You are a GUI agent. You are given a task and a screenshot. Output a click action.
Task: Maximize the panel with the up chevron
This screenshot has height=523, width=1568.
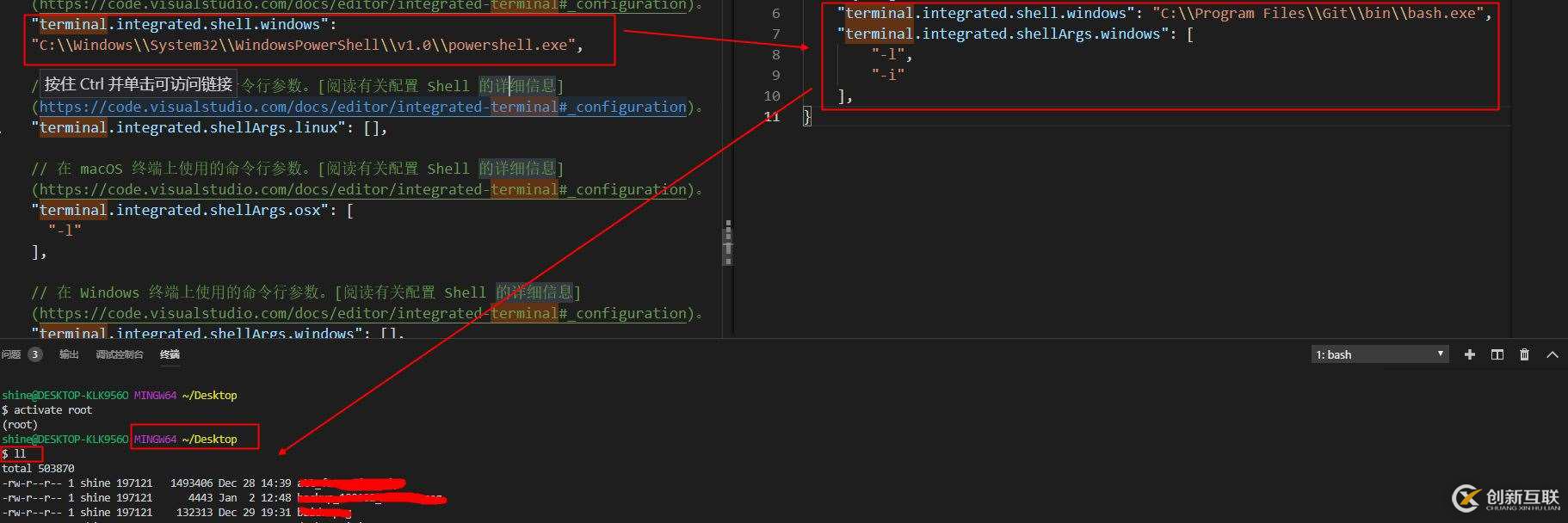[x=1553, y=354]
